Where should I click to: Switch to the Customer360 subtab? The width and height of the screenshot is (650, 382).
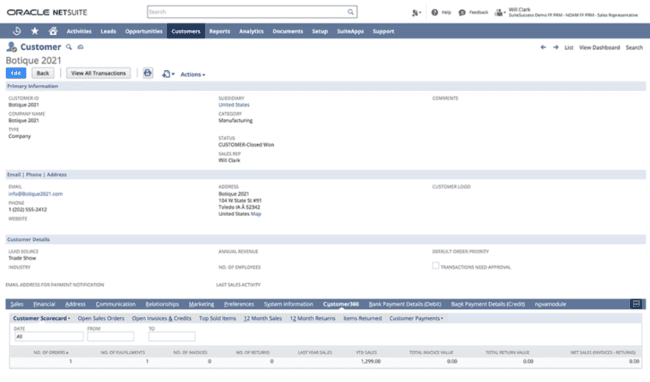point(341,304)
